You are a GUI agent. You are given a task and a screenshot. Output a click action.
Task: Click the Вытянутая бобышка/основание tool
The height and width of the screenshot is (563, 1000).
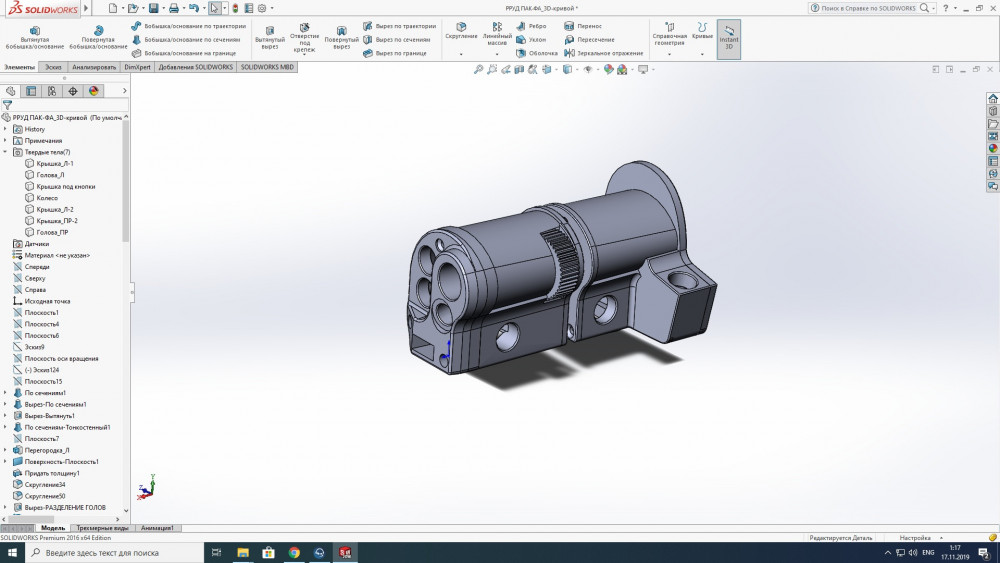point(34,37)
